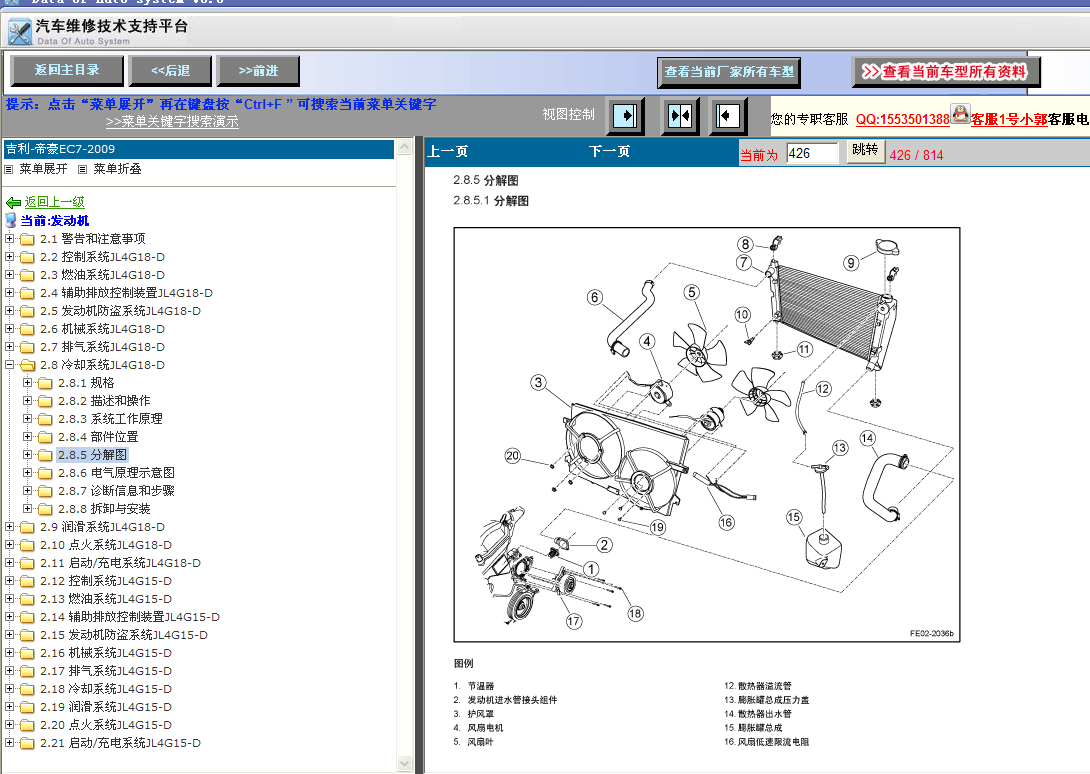Click the wrench logo icon of platform

coord(20,33)
